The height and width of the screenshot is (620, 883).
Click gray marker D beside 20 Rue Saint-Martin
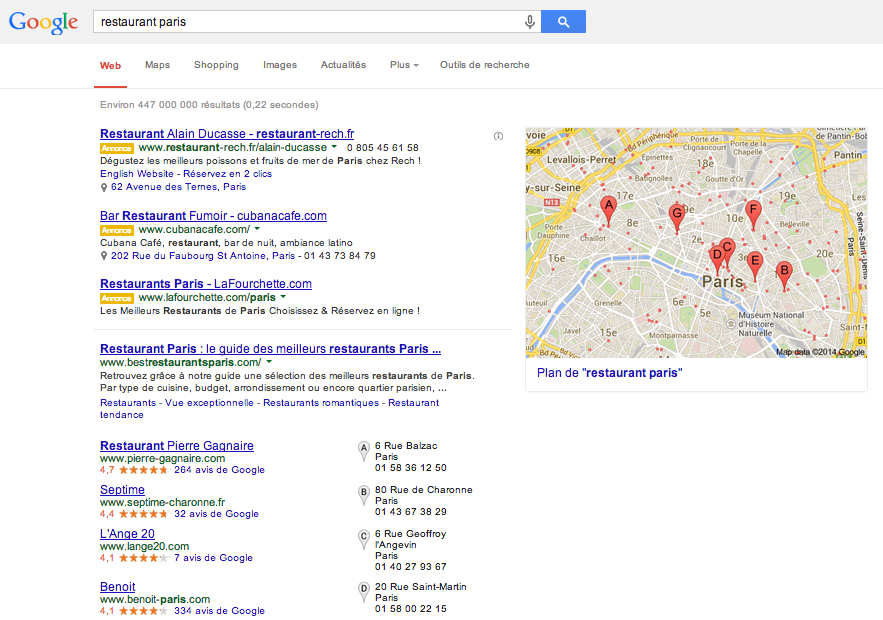(364, 592)
